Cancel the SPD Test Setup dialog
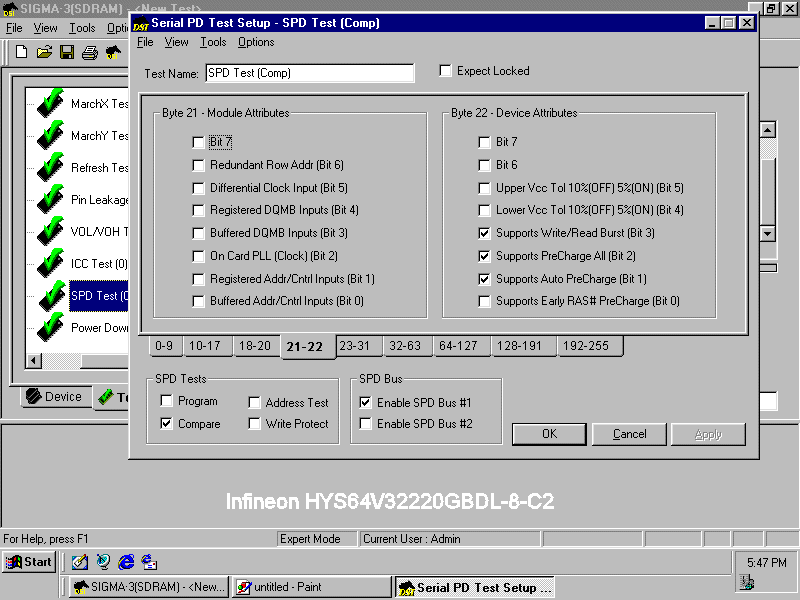The height and width of the screenshot is (600, 800). click(629, 434)
